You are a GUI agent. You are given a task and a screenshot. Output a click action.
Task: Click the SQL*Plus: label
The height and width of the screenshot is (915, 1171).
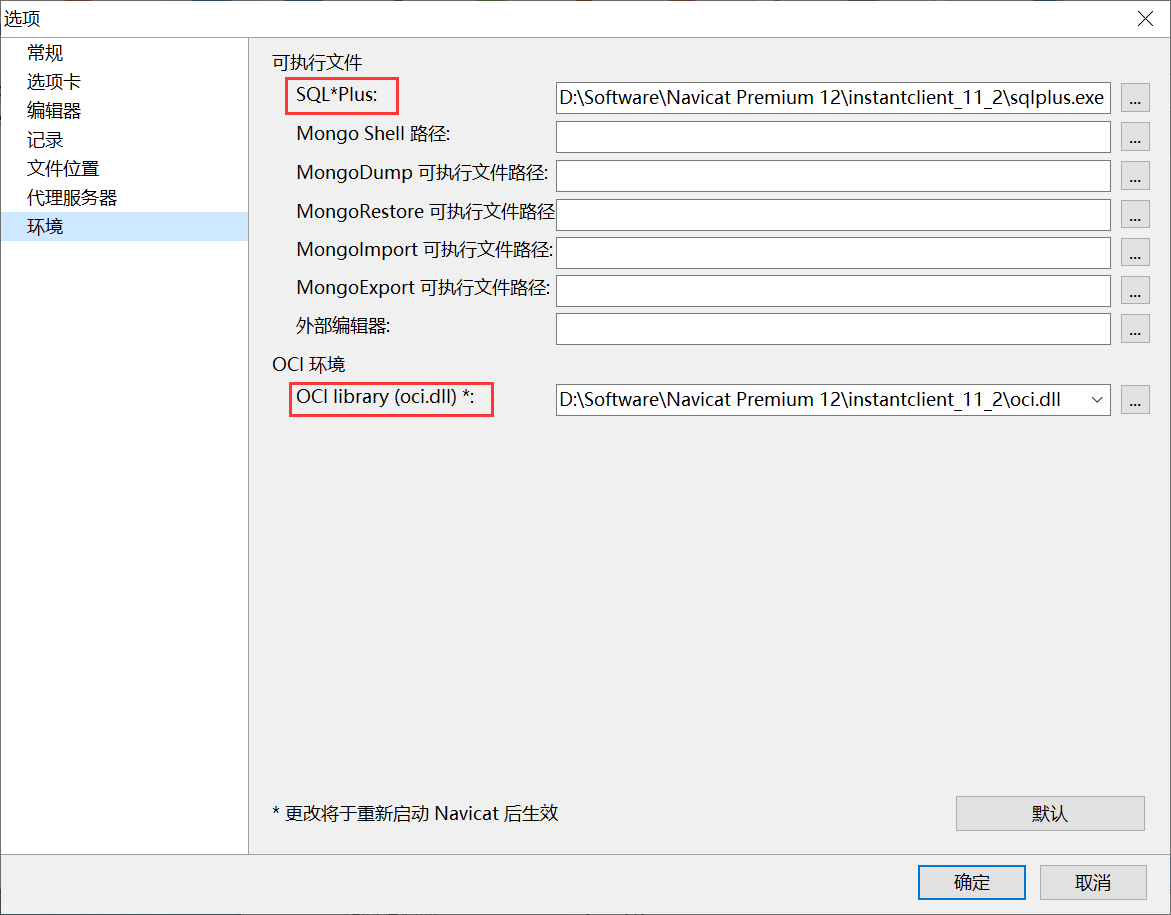point(337,95)
